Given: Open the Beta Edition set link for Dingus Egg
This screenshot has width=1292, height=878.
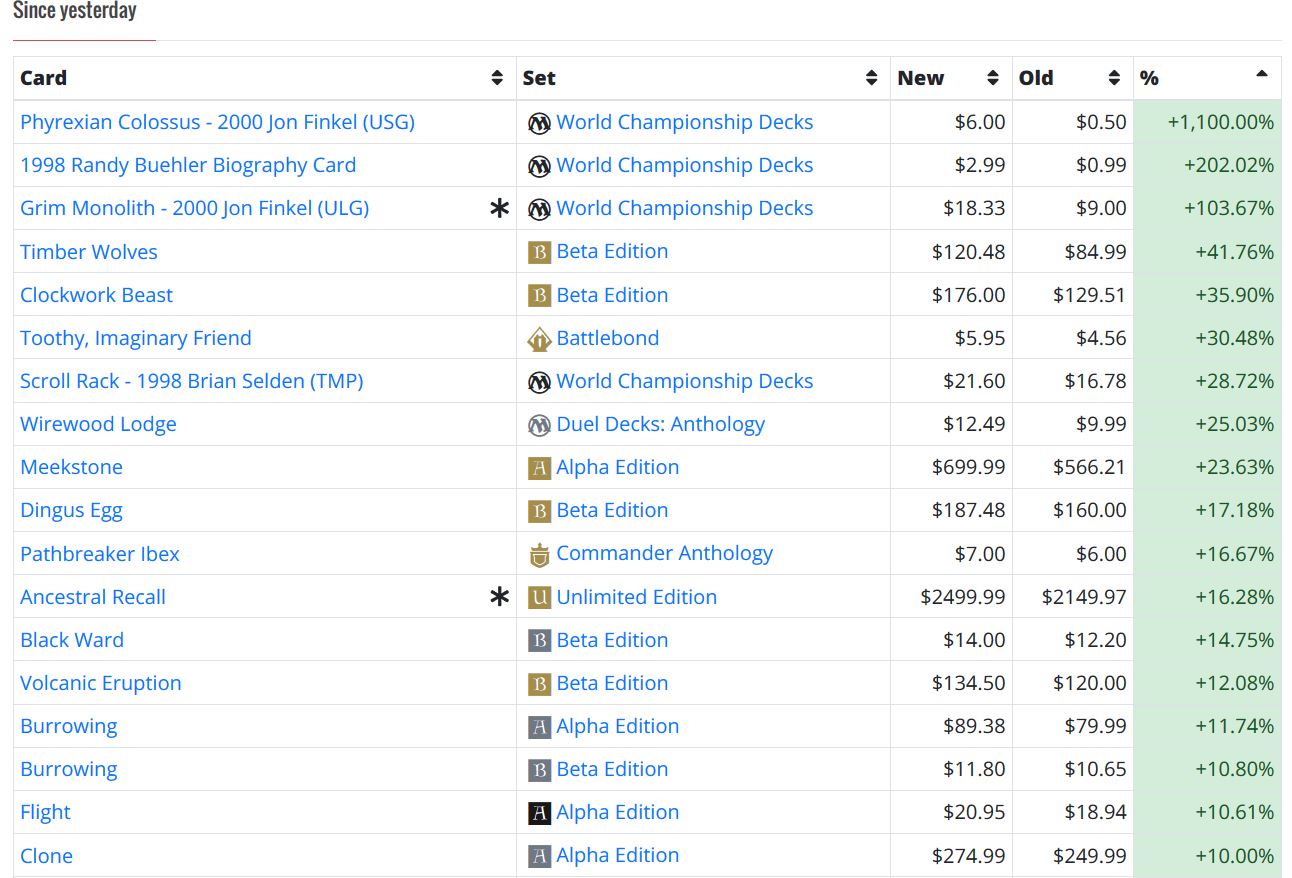Looking at the screenshot, I should (x=612, y=510).
